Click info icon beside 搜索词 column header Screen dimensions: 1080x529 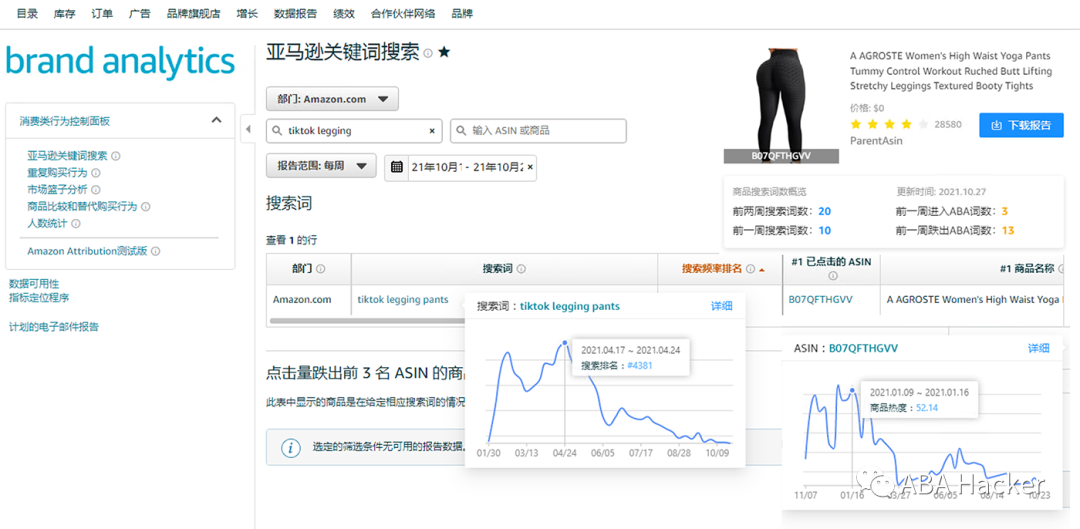(x=521, y=269)
